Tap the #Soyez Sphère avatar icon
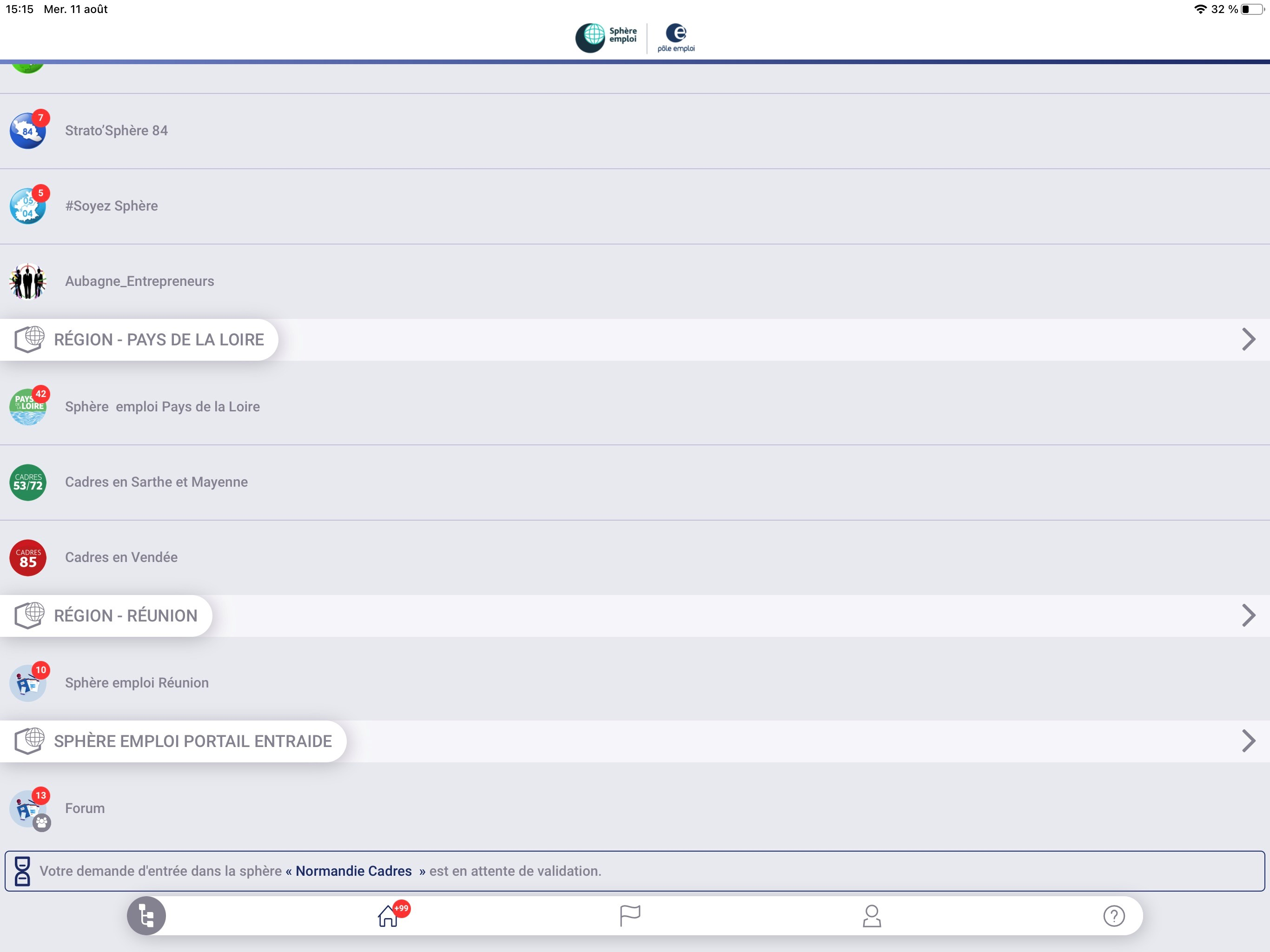This screenshot has height=952, width=1270. tap(27, 206)
